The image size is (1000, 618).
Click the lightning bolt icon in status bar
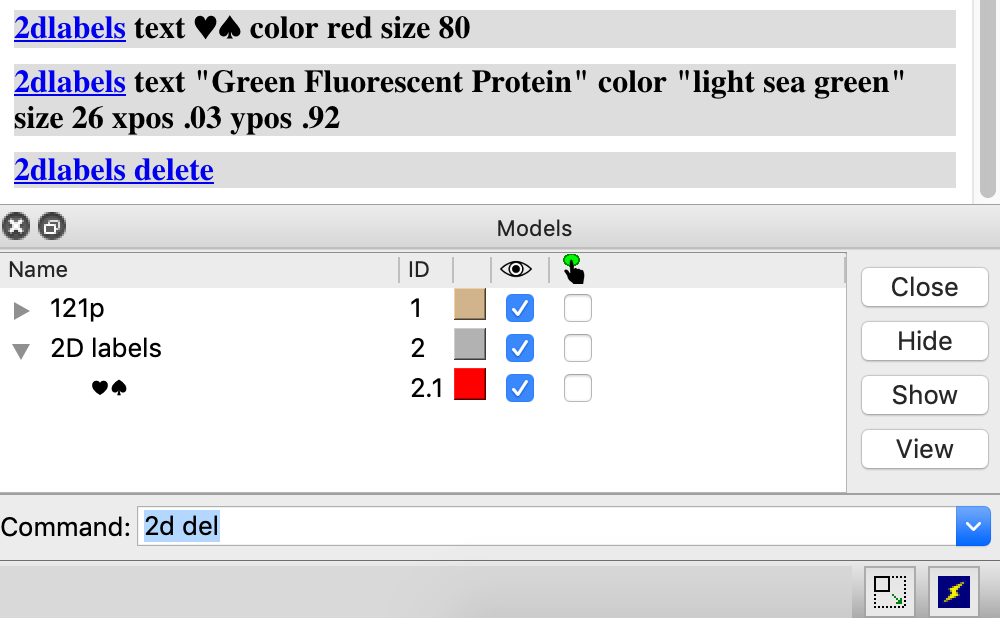coord(954,592)
